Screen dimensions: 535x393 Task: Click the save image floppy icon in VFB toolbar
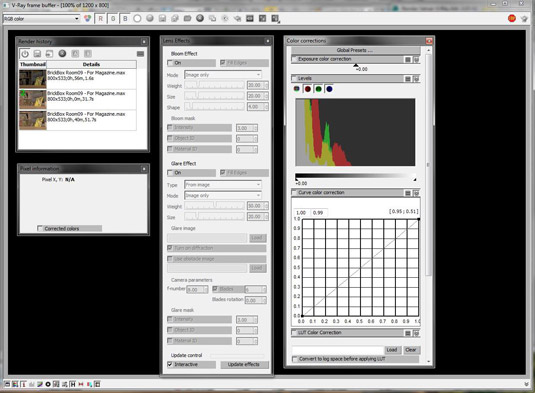point(162,18)
